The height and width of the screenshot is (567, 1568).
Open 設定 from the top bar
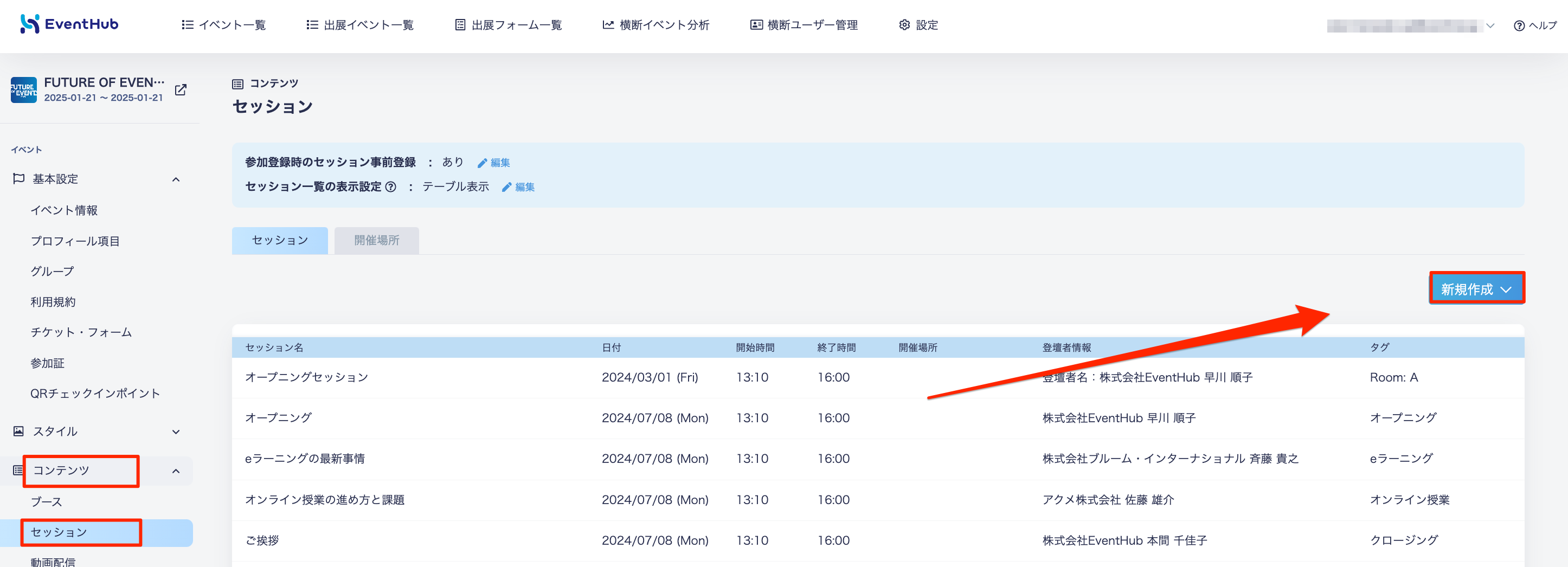918,25
